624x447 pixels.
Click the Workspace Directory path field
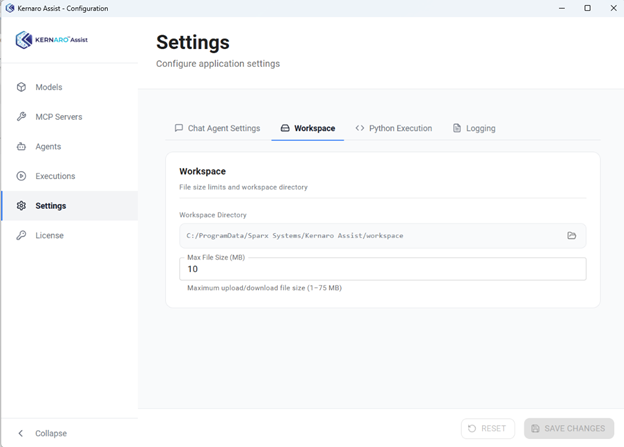(370, 236)
